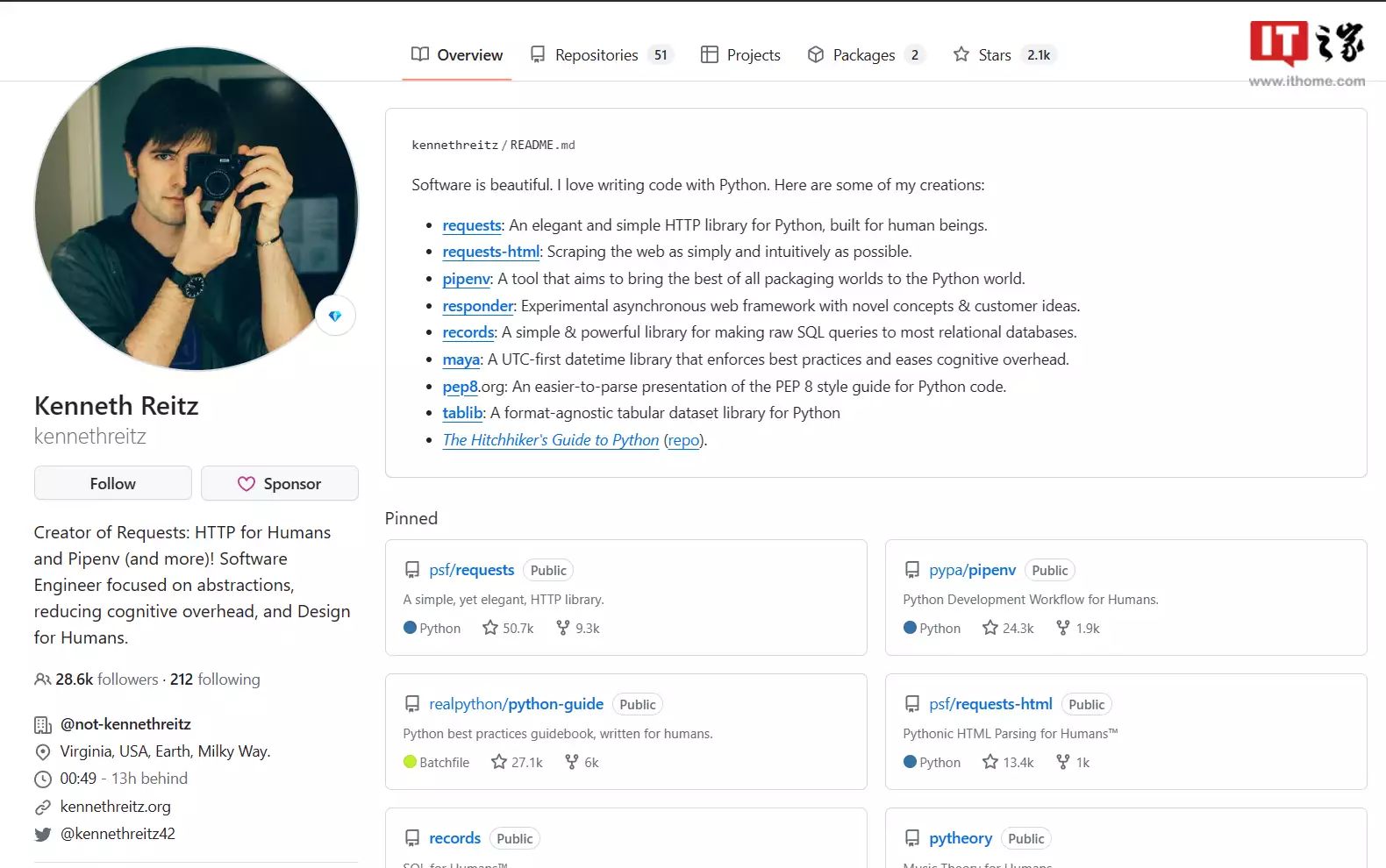
Task: Click repo icon beside records
Action: point(412,838)
